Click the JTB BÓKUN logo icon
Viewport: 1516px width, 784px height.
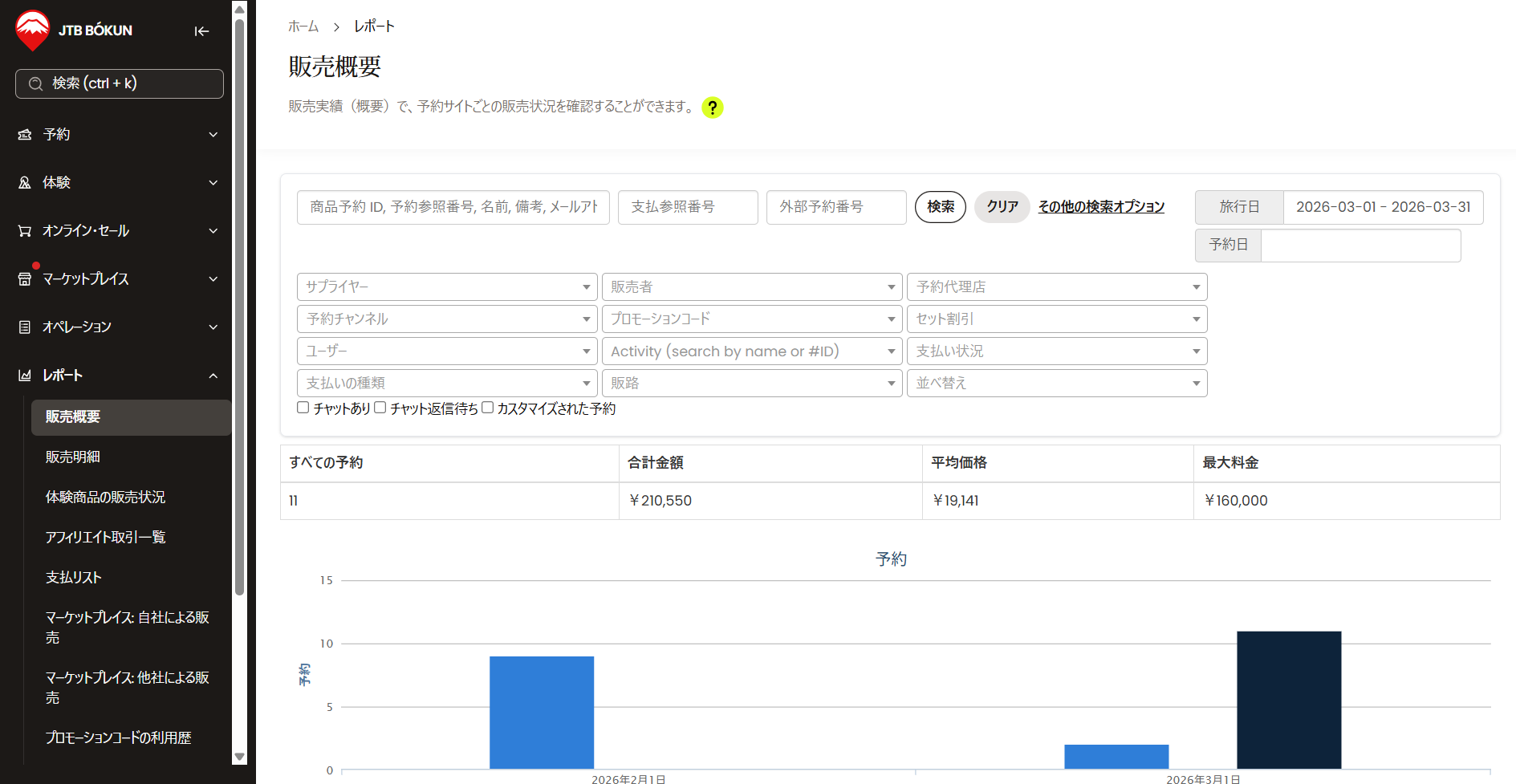33,30
